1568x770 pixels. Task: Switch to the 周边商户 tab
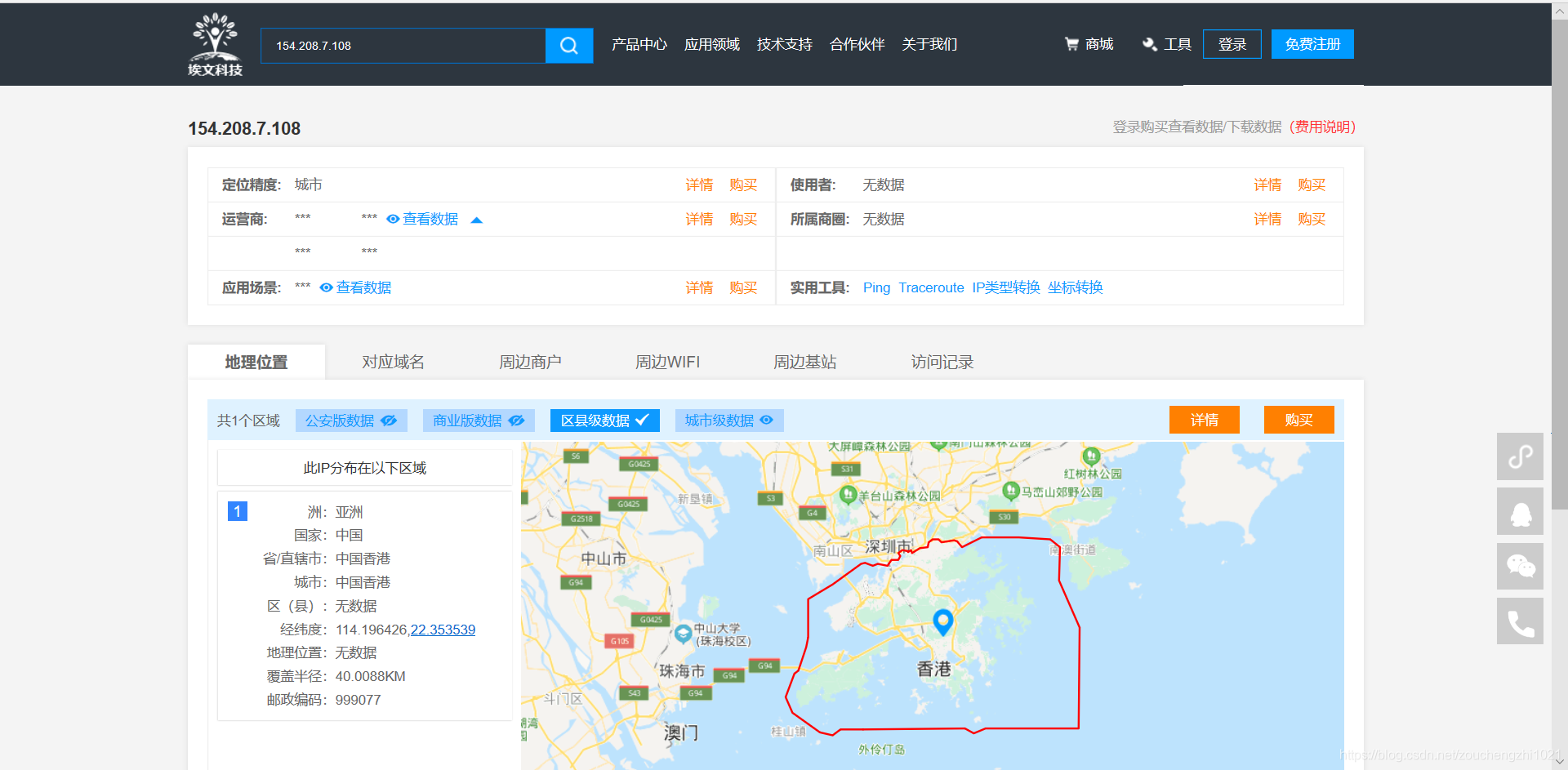coord(531,362)
